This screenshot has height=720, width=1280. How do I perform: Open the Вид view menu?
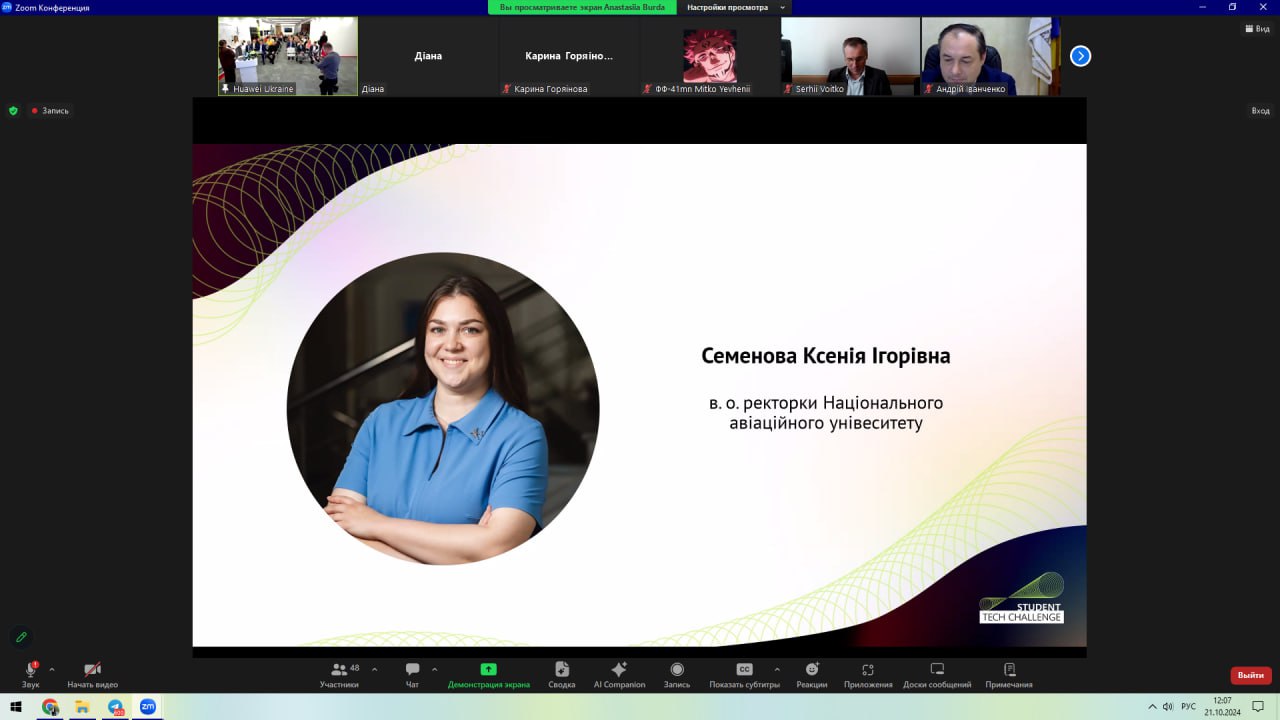(1256, 29)
